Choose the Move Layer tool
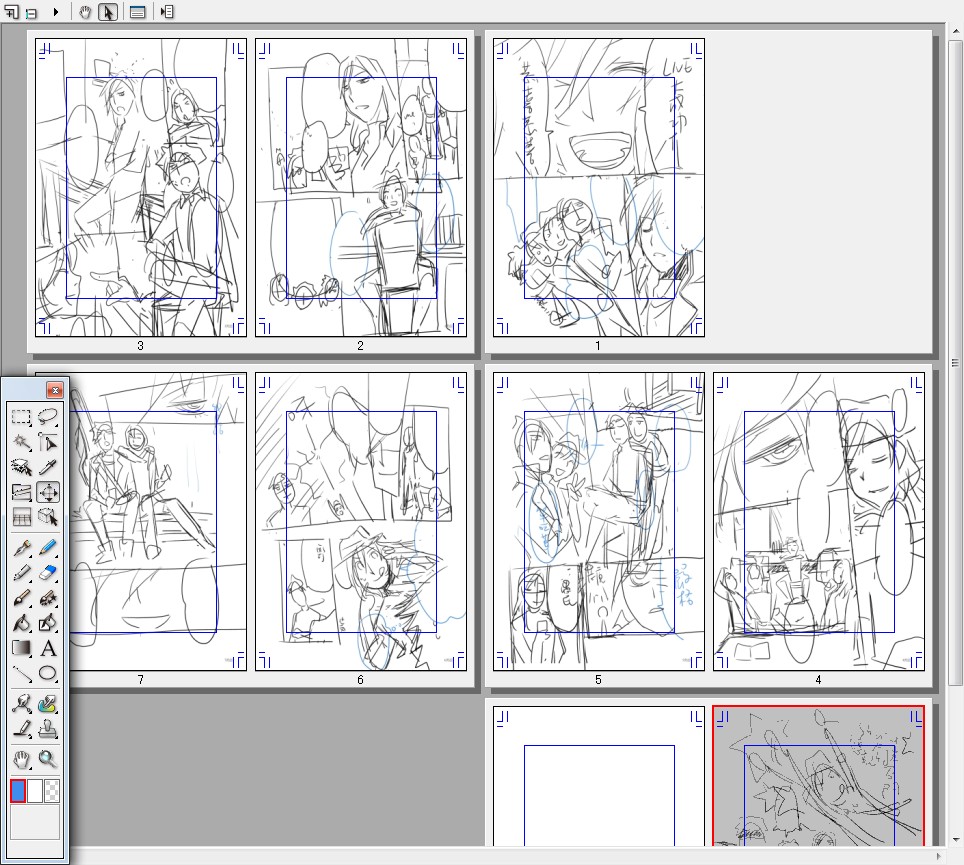This screenshot has height=865, width=964. (48, 492)
